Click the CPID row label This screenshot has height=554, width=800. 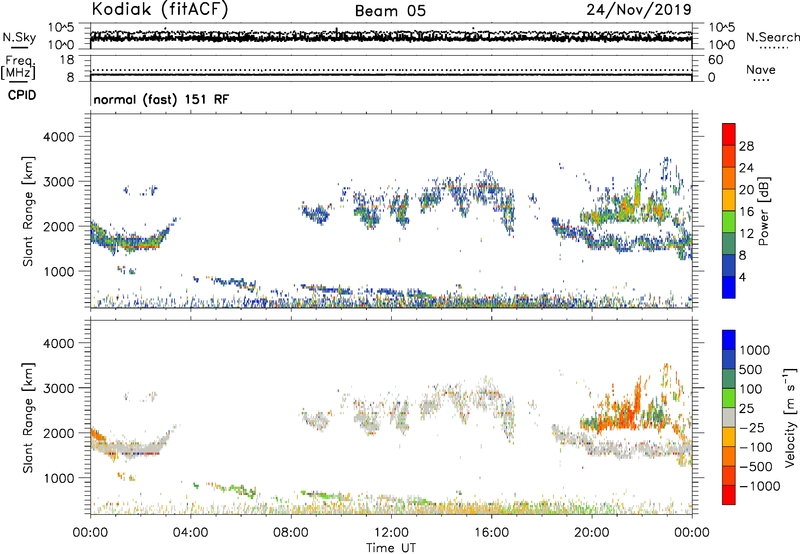(x=22, y=95)
